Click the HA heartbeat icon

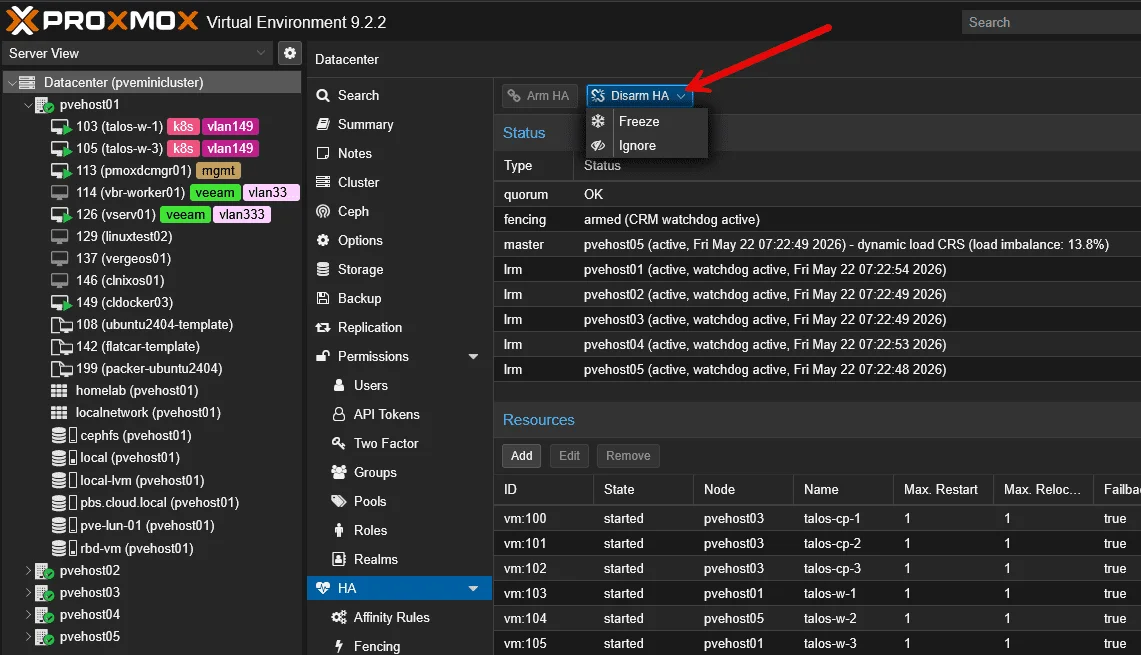coord(323,588)
